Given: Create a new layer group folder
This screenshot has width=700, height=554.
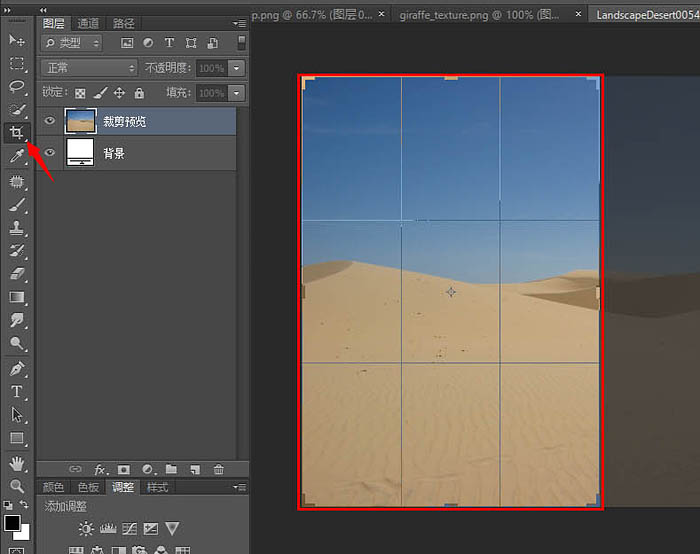Looking at the screenshot, I should [171, 469].
